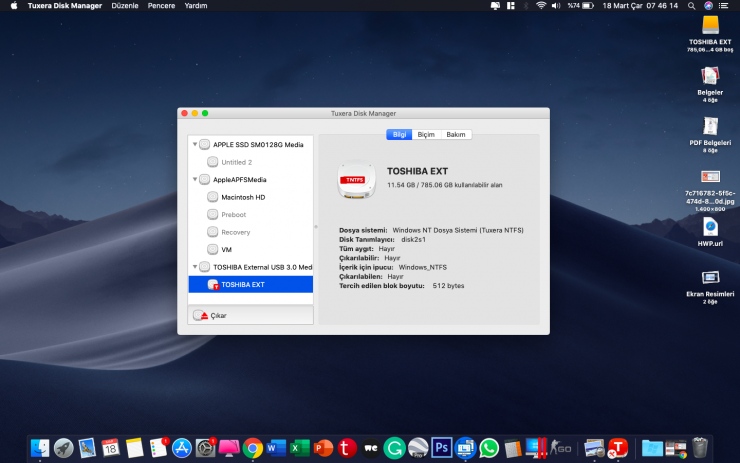The height and width of the screenshot is (463, 740).
Task: Open System Preferences gear in Dock
Action: [x=205, y=448]
